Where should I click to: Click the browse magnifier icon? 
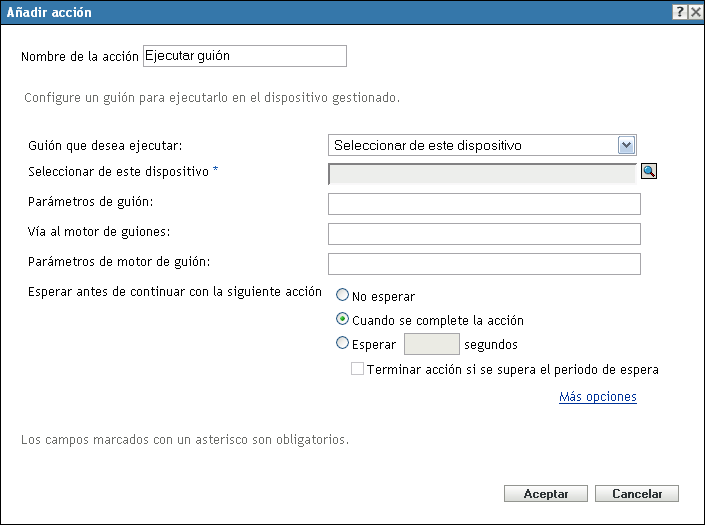click(649, 172)
